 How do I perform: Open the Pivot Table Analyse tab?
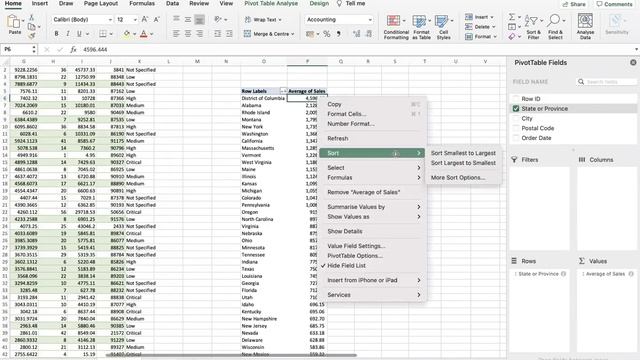pyautogui.click(x=271, y=3)
